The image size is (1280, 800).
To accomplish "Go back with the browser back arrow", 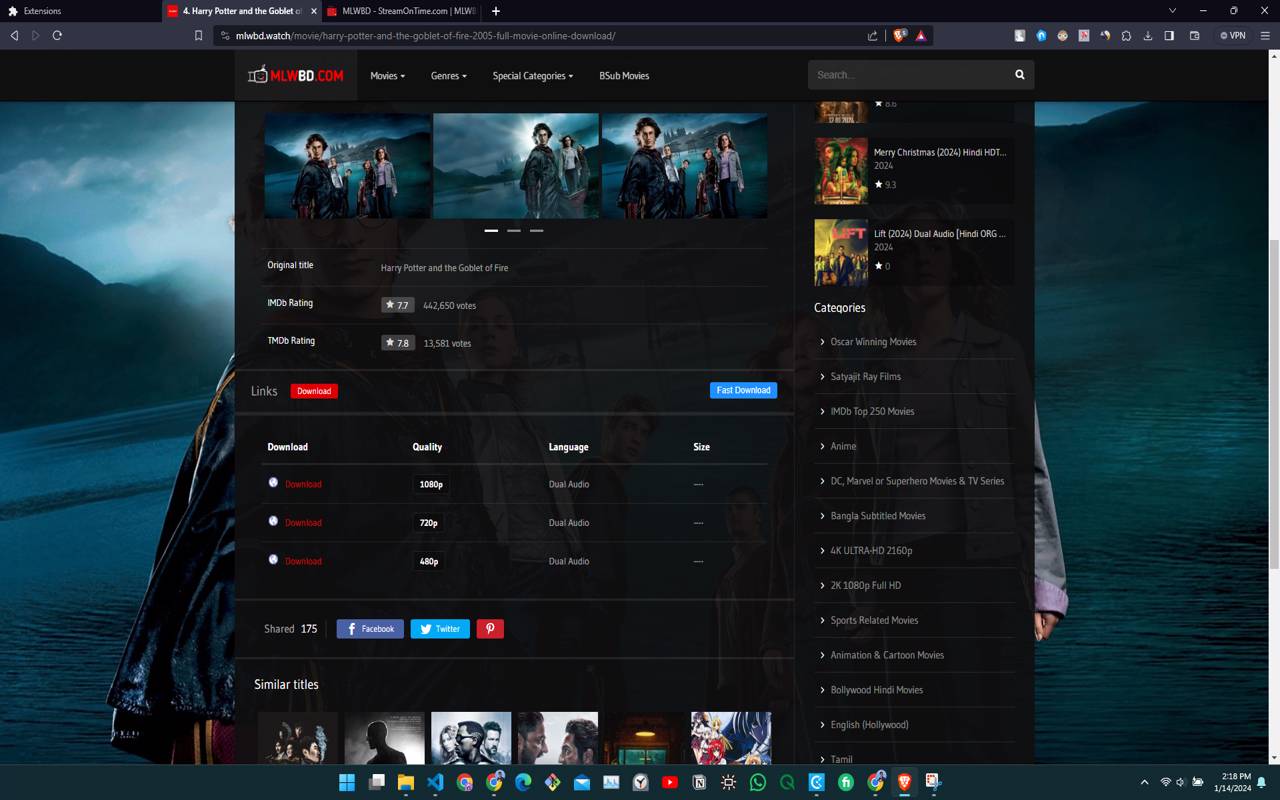I will pyautogui.click(x=14, y=35).
